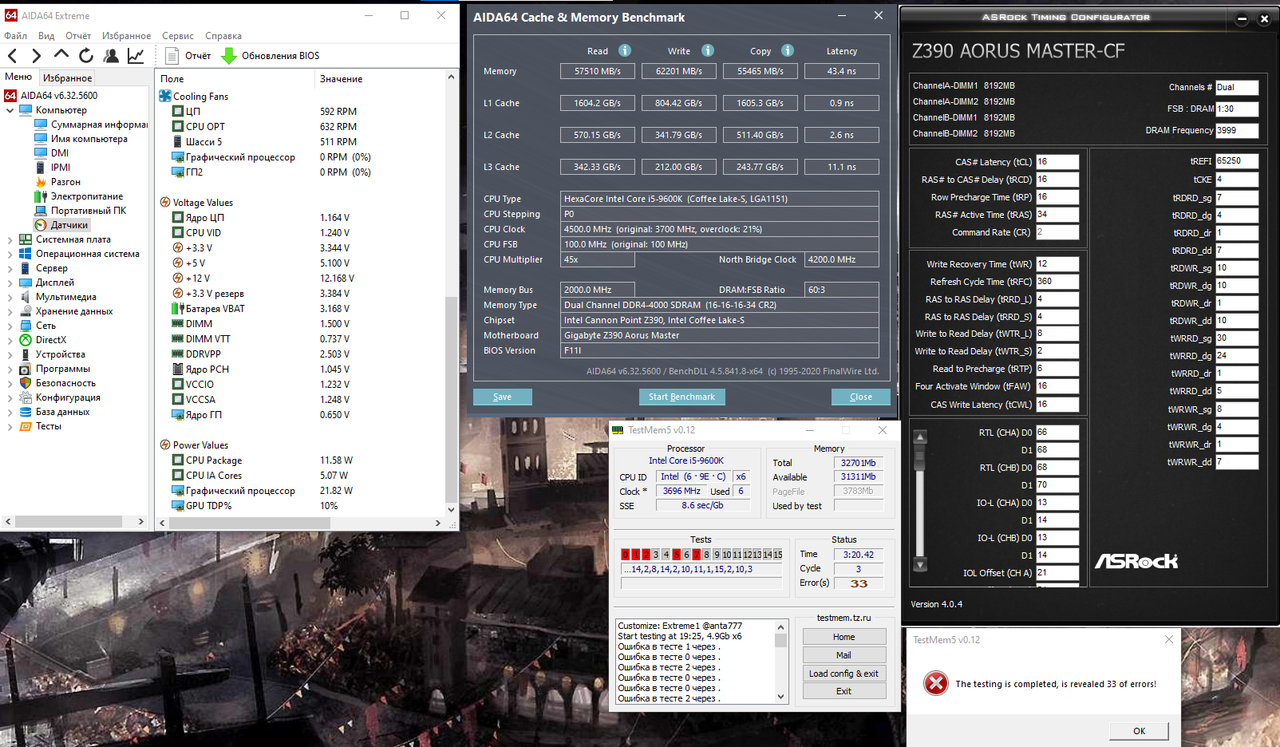
Task: Click Save in the benchmark window
Action: click(502, 397)
